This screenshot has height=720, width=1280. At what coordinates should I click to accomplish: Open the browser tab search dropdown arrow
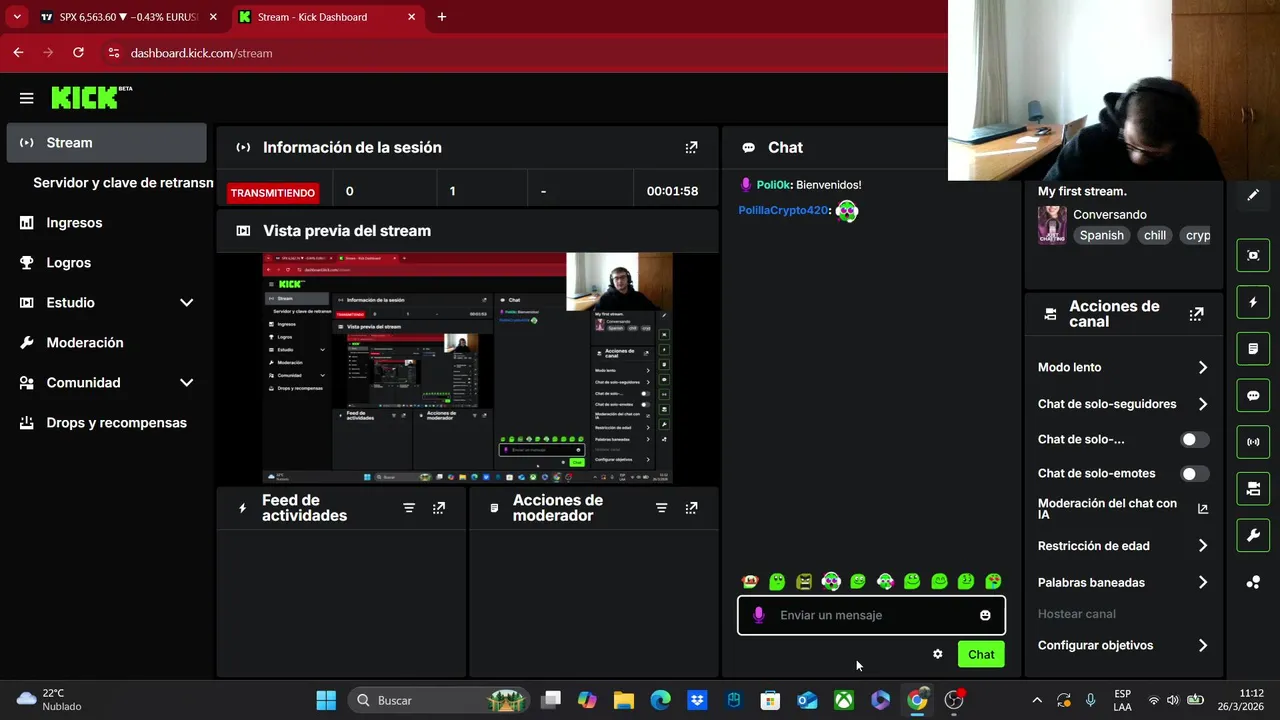[17, 17]
